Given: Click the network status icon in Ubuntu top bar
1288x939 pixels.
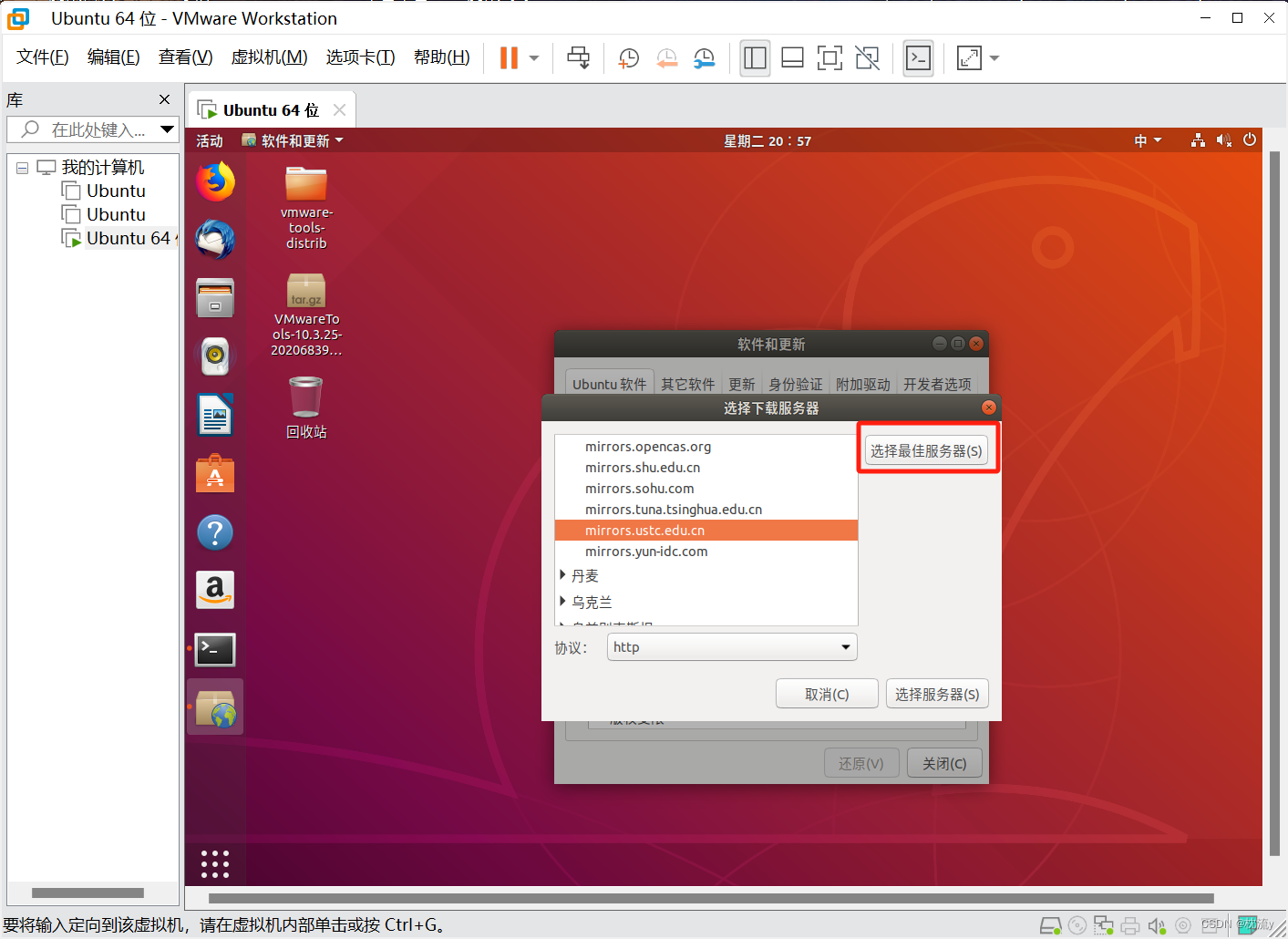Looking at the screenshot, I should click(1198, 140).
